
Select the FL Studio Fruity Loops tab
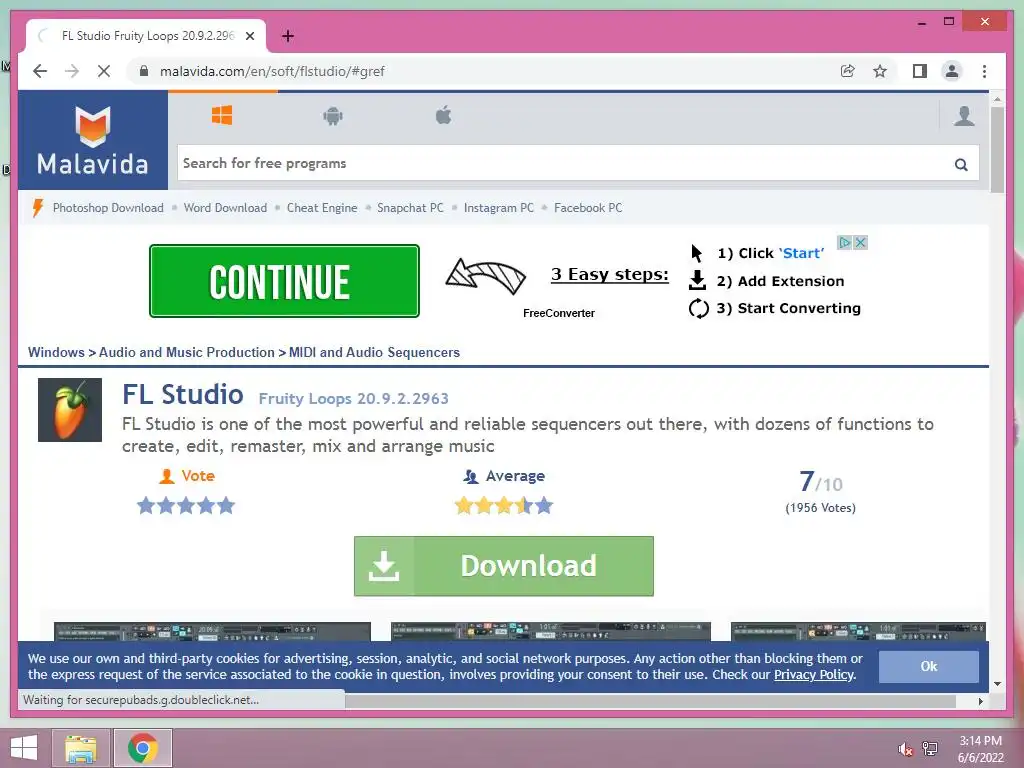[146, 37]
